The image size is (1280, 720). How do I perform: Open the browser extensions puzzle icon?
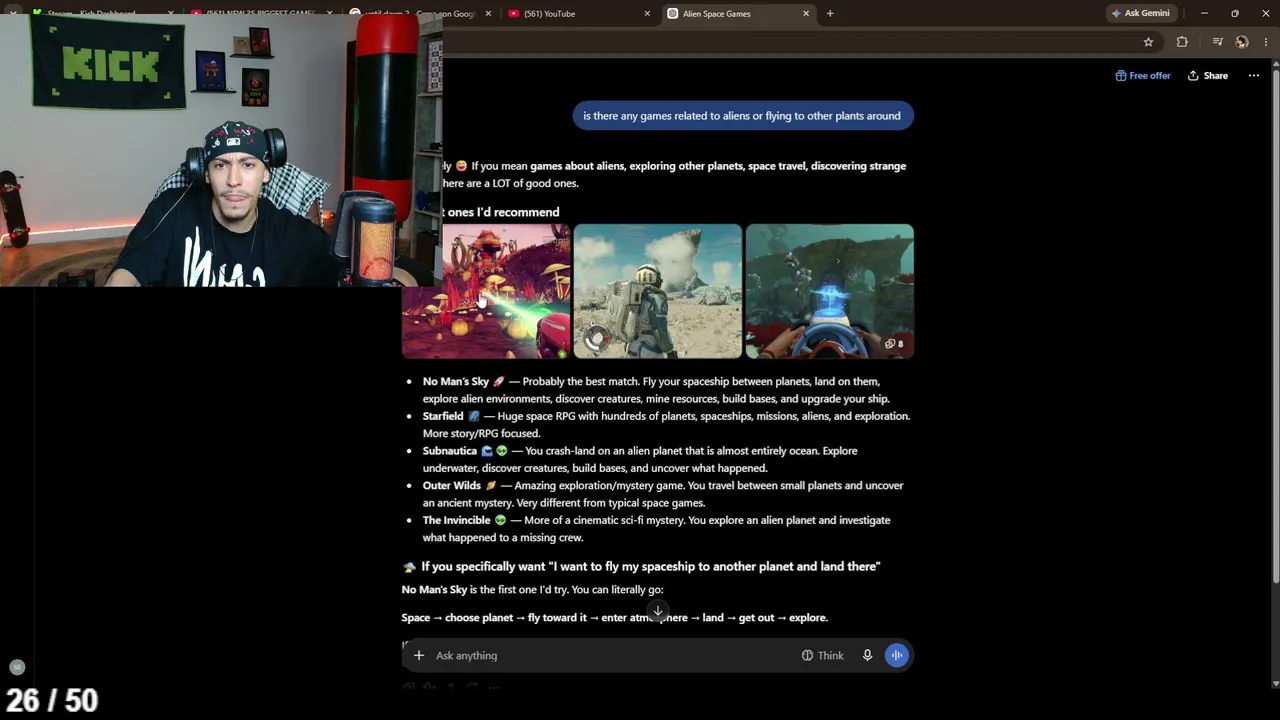pyautogui.click(x=1182, y=42)
